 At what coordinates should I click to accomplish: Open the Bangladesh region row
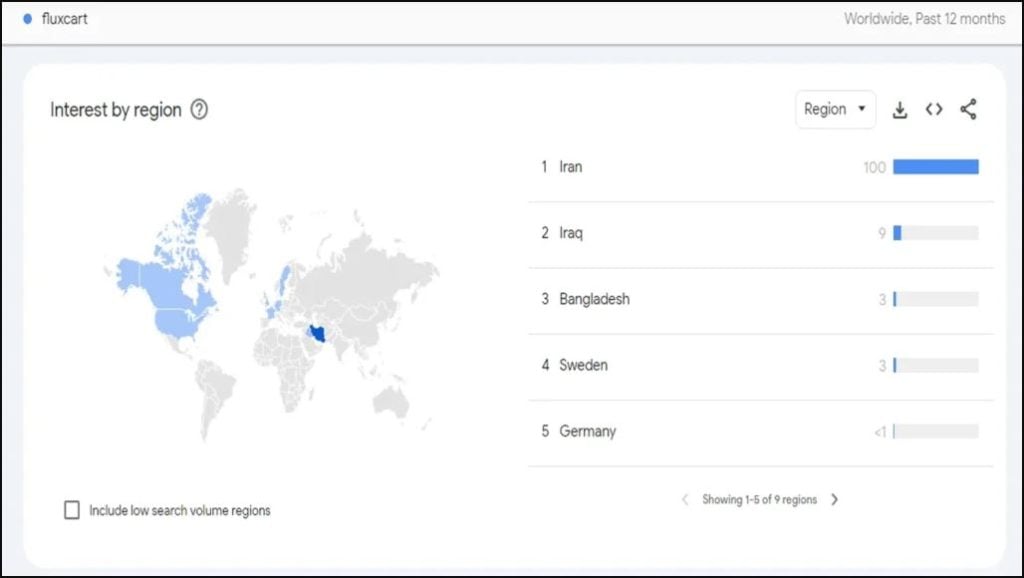594,299
